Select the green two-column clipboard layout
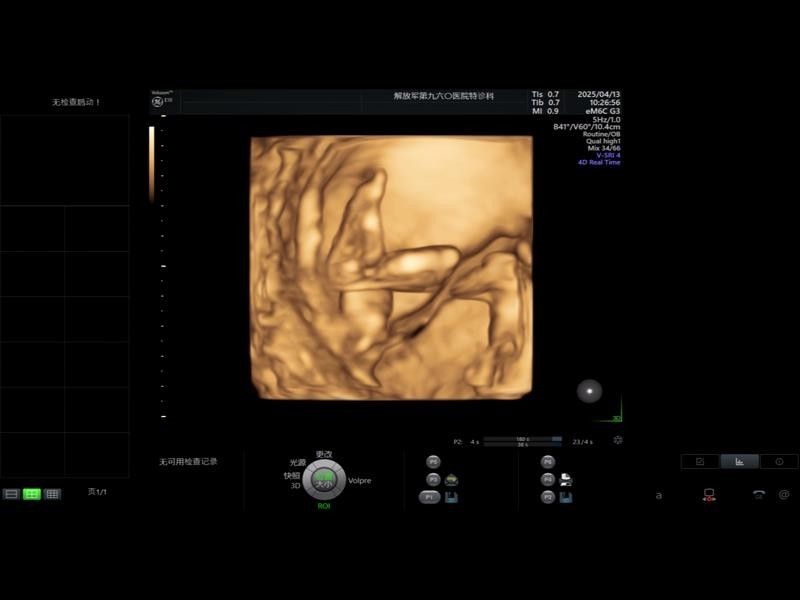Image resolution: width=800 pixels, height=600 pixels. [x=32, y=494]
